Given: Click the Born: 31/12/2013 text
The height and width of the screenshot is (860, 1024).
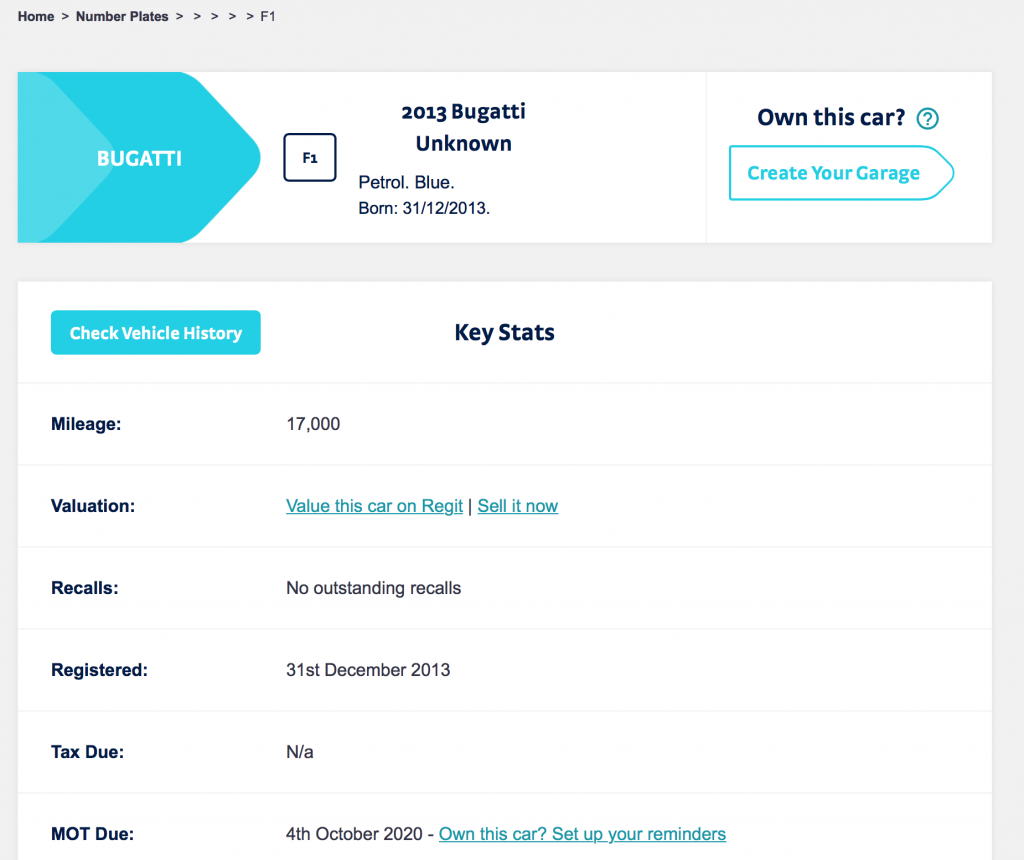Looking at the screenshot, I should [x=424, y=208].
